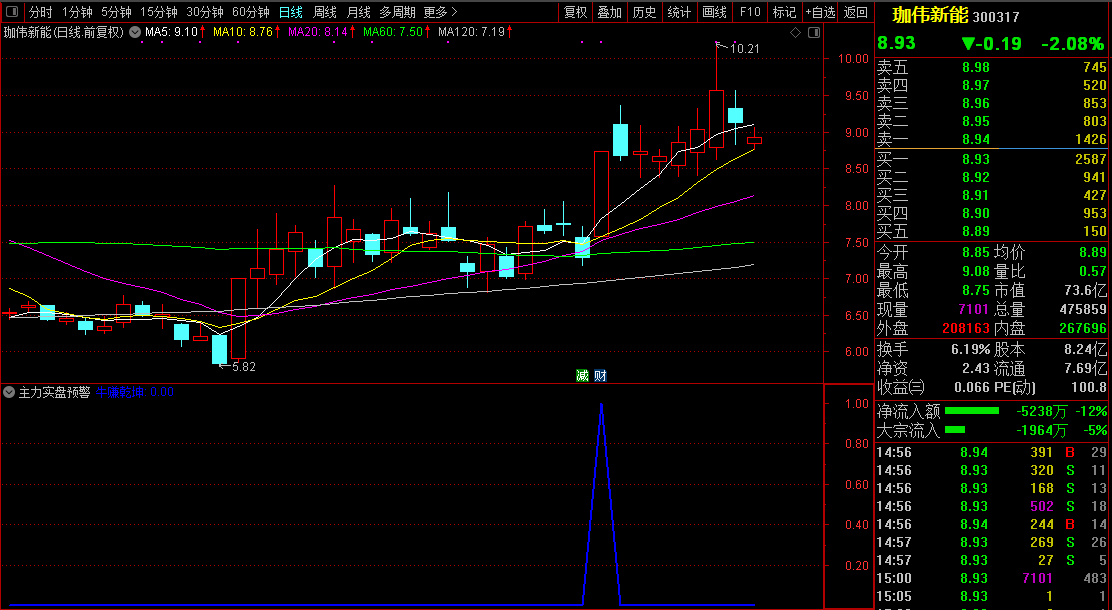Open the 画线 drawing tools
Image resolution: width=1112 pixels, height=610 pixels.
click(714, 12)
